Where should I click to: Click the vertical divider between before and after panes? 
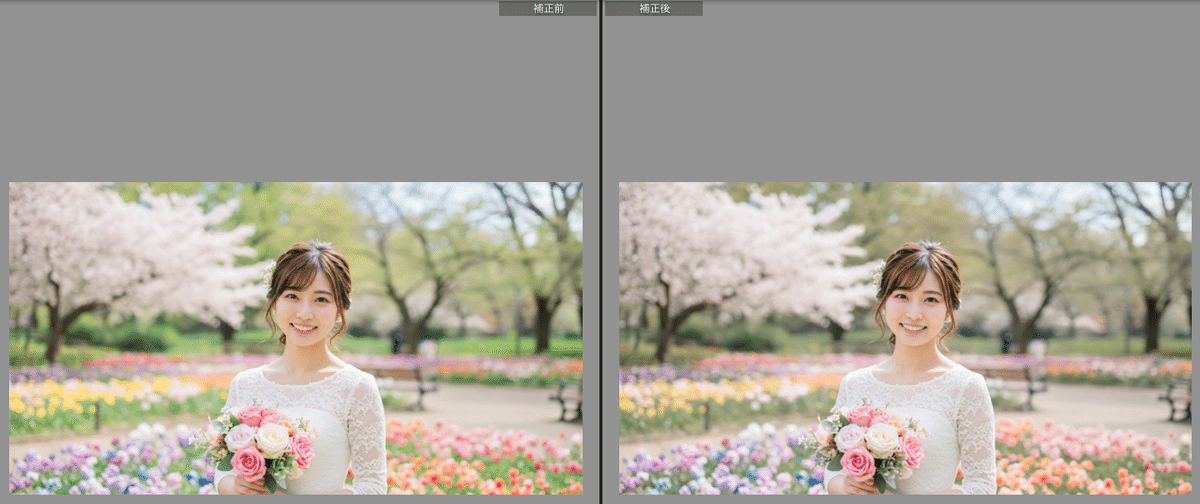[600, 250]
